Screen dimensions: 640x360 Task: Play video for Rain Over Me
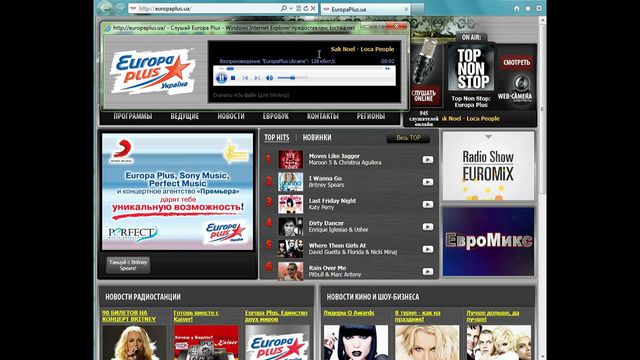tap(427, 271)
